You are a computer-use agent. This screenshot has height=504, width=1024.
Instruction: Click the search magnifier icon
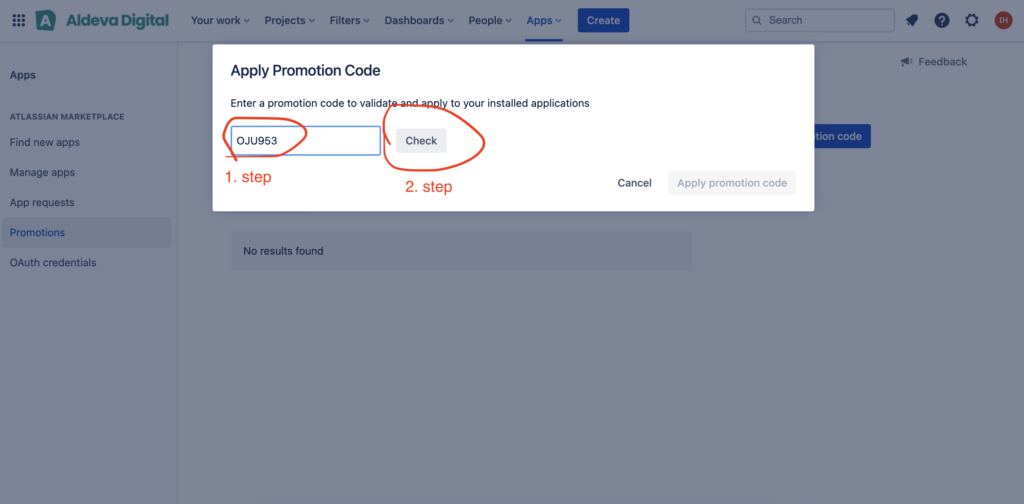[x=758, y=20]
